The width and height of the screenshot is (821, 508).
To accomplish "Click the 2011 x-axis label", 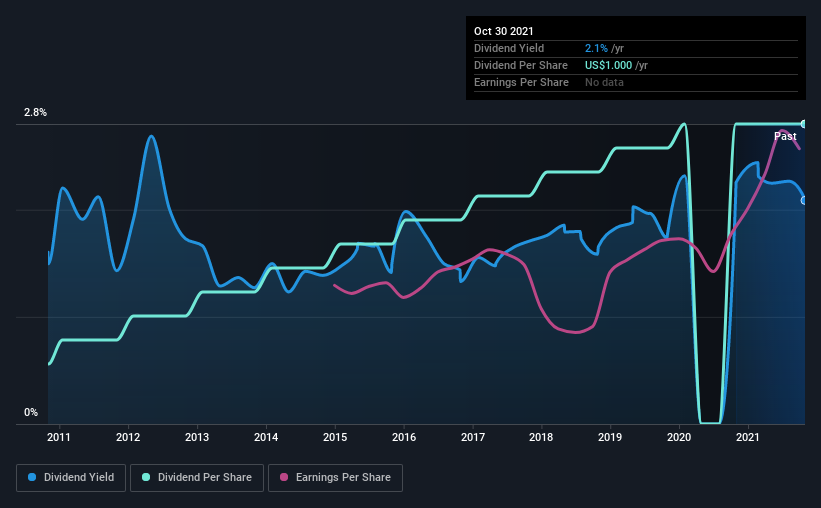I will pos(59,437).
